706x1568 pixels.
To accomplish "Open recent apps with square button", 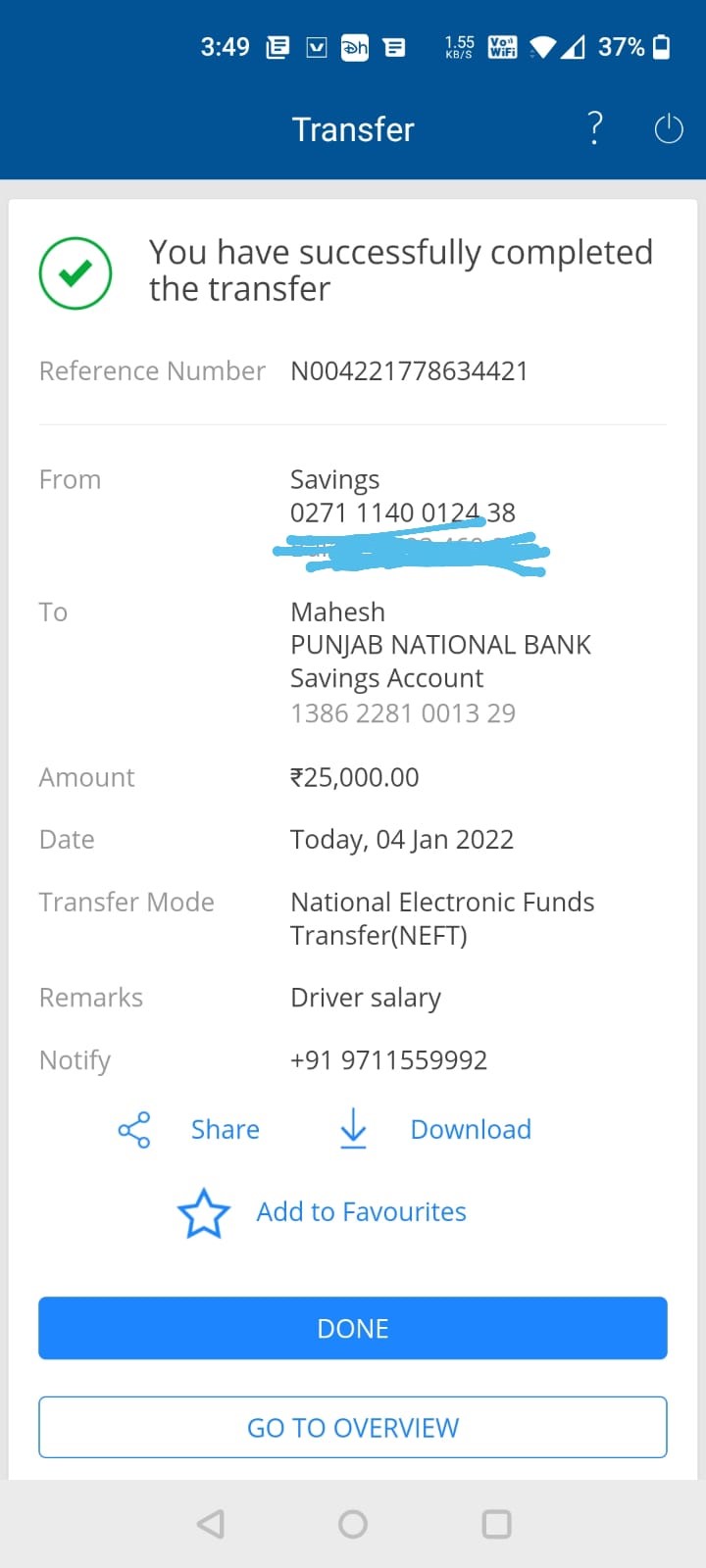I will [x=496, y=1524].
